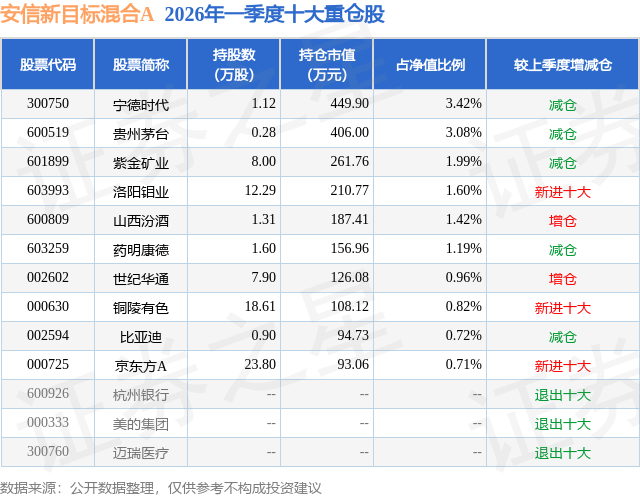Click market value 187.41
Image resolution: width=640 pixels, height=497 pixels.
click(x=349, y=219)
